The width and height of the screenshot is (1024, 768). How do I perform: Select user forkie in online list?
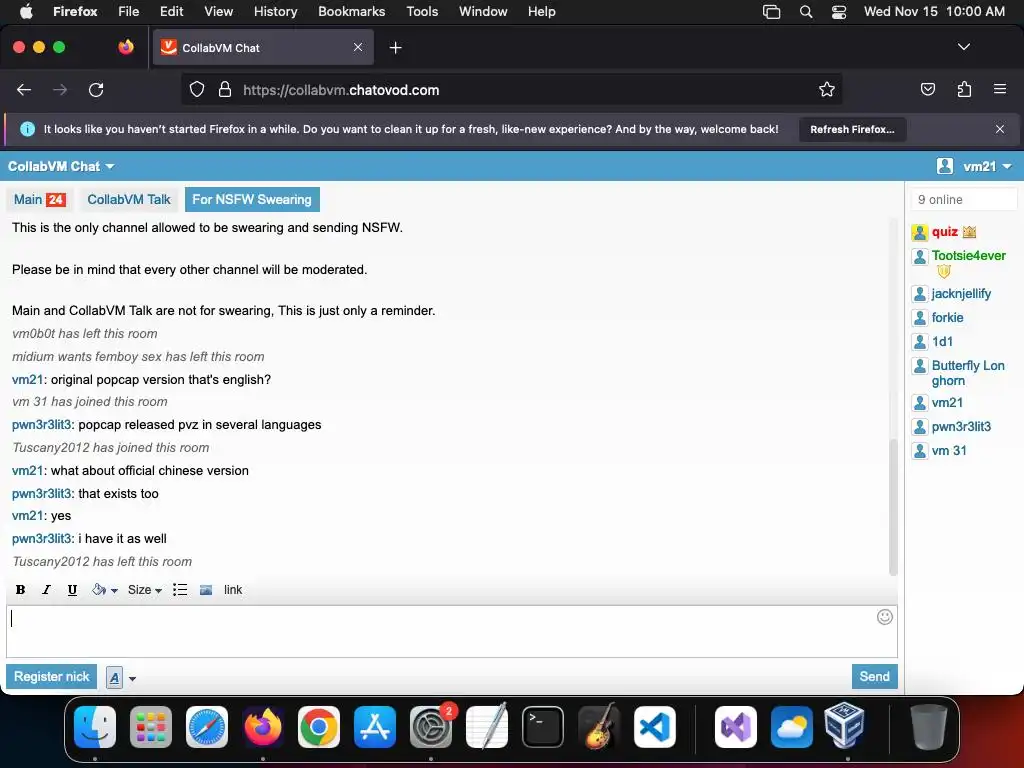click(947, 317)
